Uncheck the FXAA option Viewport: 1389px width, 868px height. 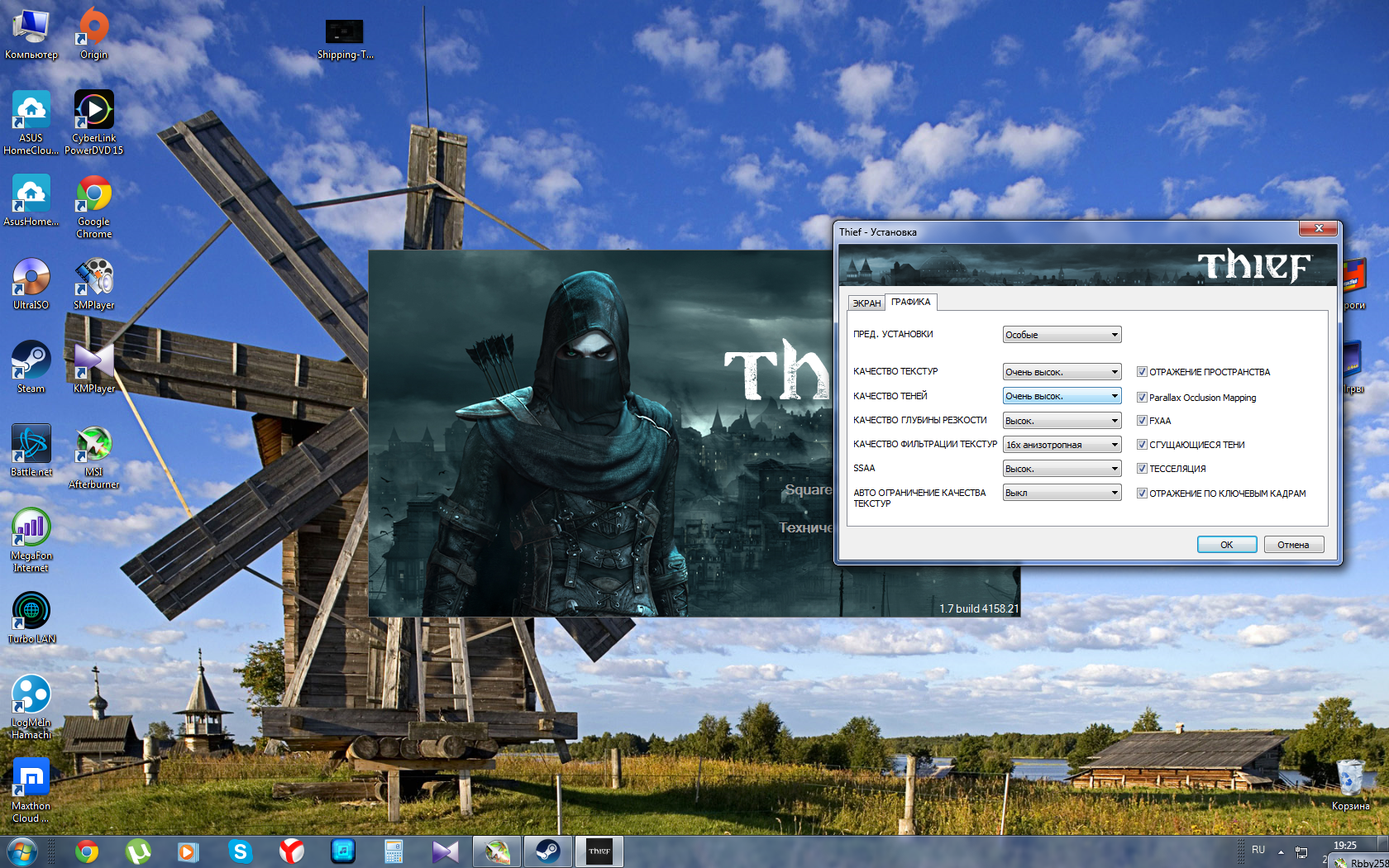pos(1142,421)
